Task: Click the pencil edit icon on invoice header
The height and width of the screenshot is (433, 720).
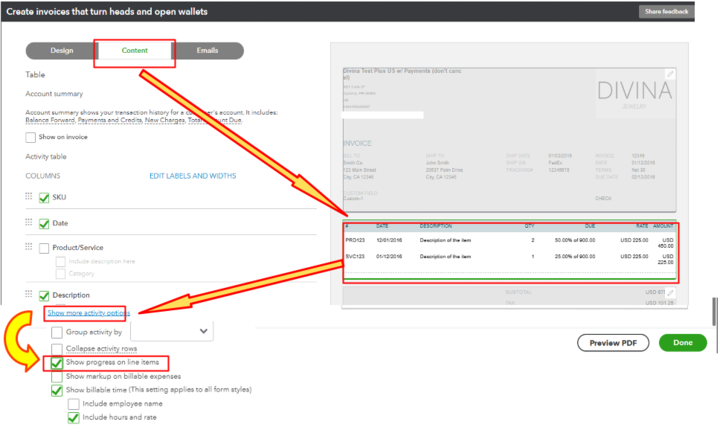Action: click(670, 74)
